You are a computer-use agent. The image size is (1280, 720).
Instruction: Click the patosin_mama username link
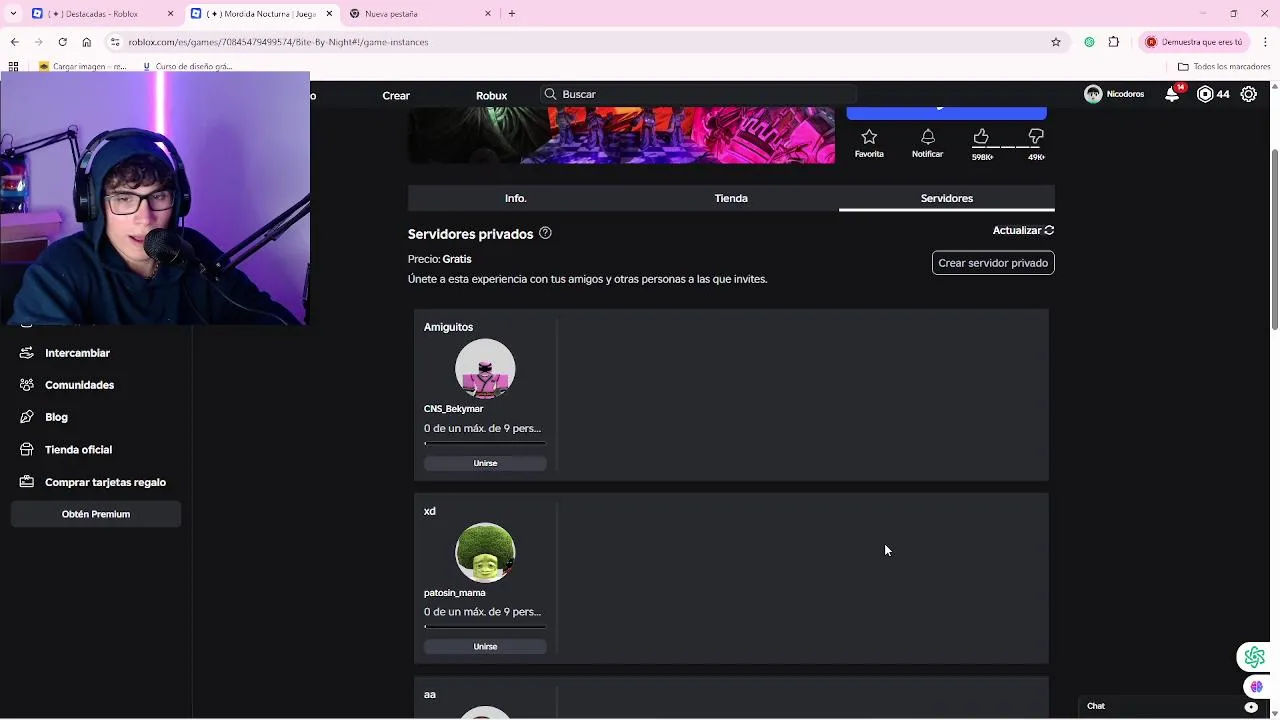[454, 593]
